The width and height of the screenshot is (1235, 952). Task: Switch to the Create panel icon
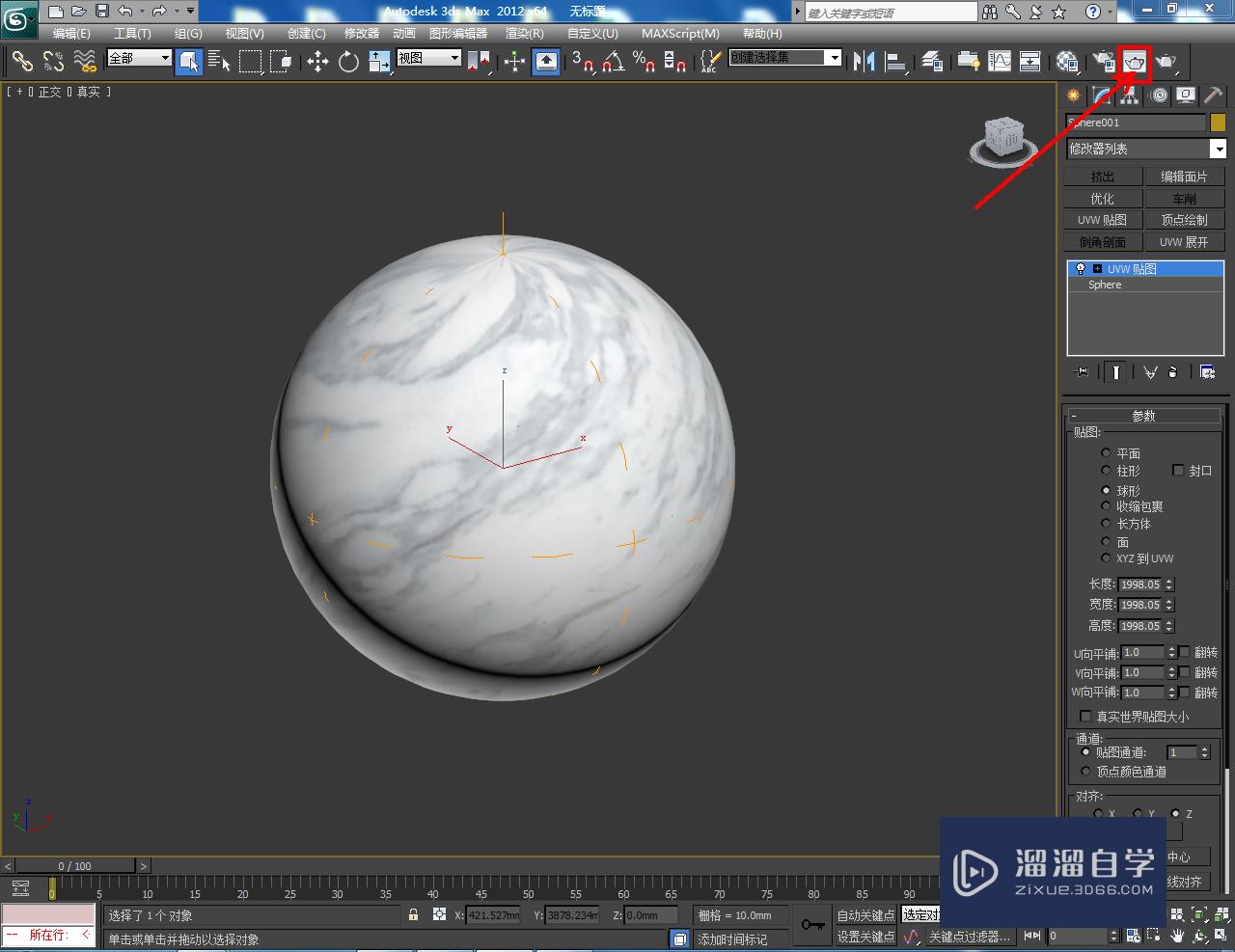pos(1074,95)
